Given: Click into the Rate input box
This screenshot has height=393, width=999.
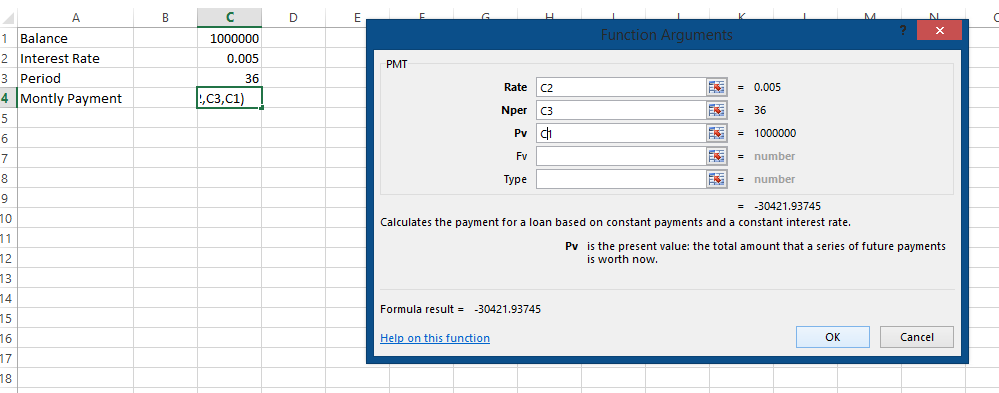Looking at the screenshot, I should click(x=621, y=87).
